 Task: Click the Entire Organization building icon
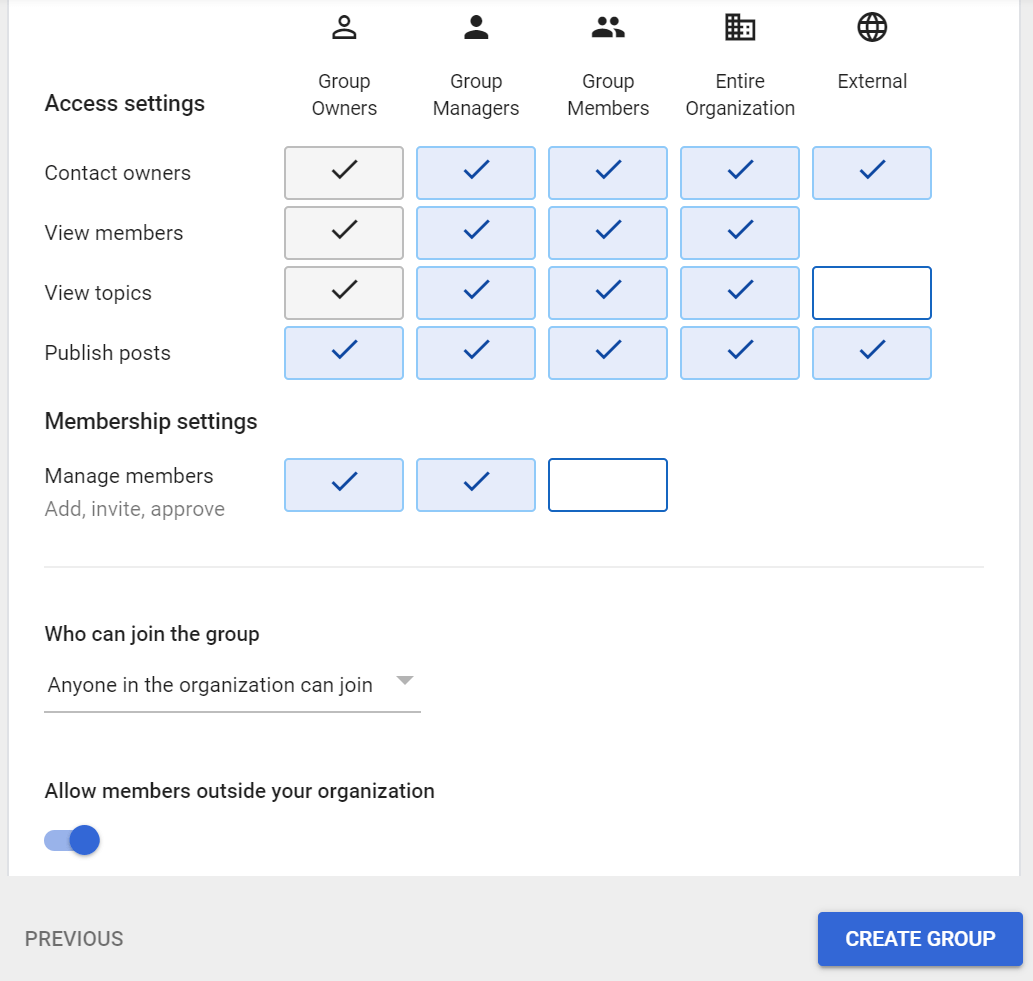coord(740,28)
